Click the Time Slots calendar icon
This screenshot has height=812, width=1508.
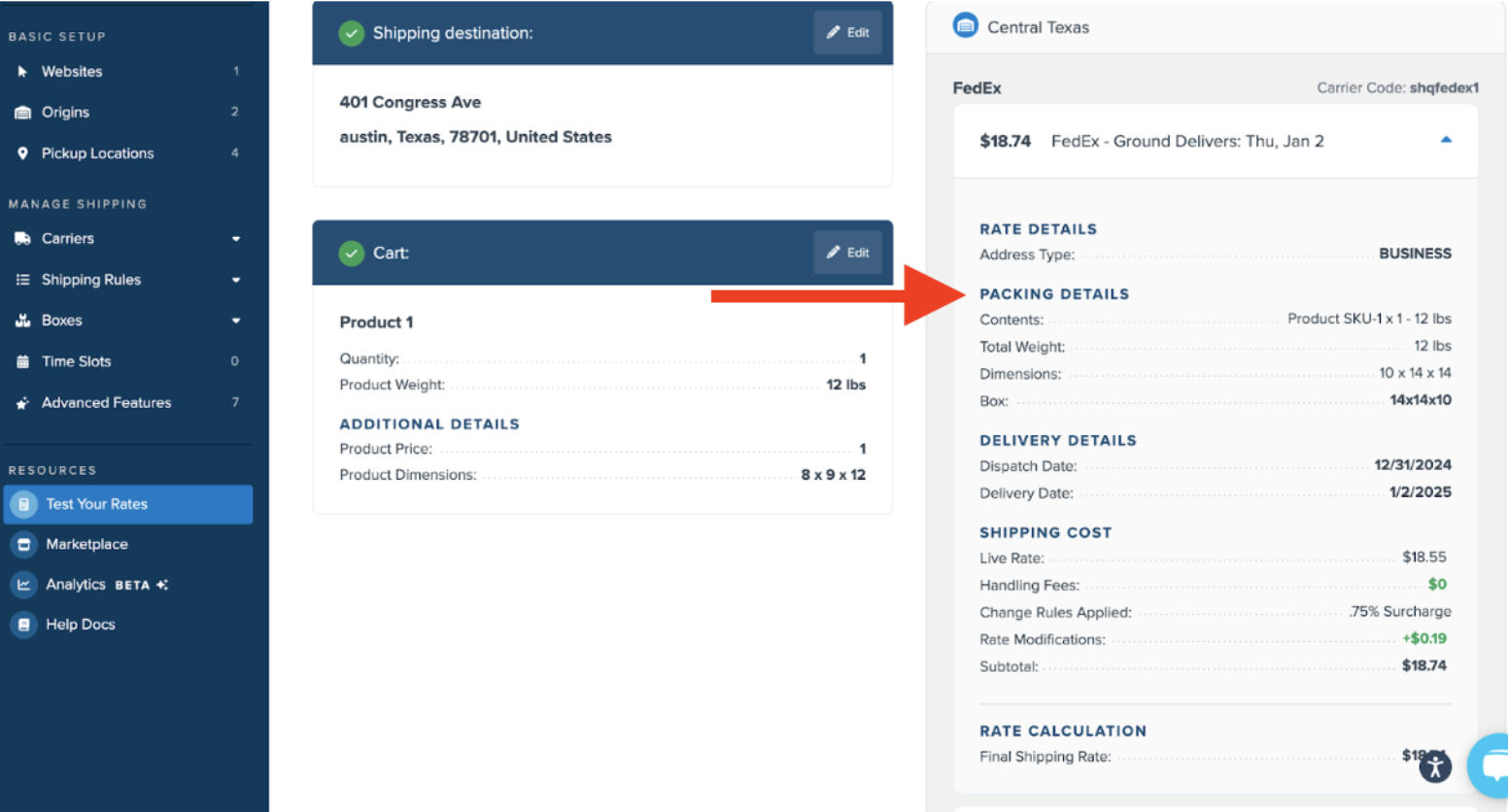tap(22, 361)
